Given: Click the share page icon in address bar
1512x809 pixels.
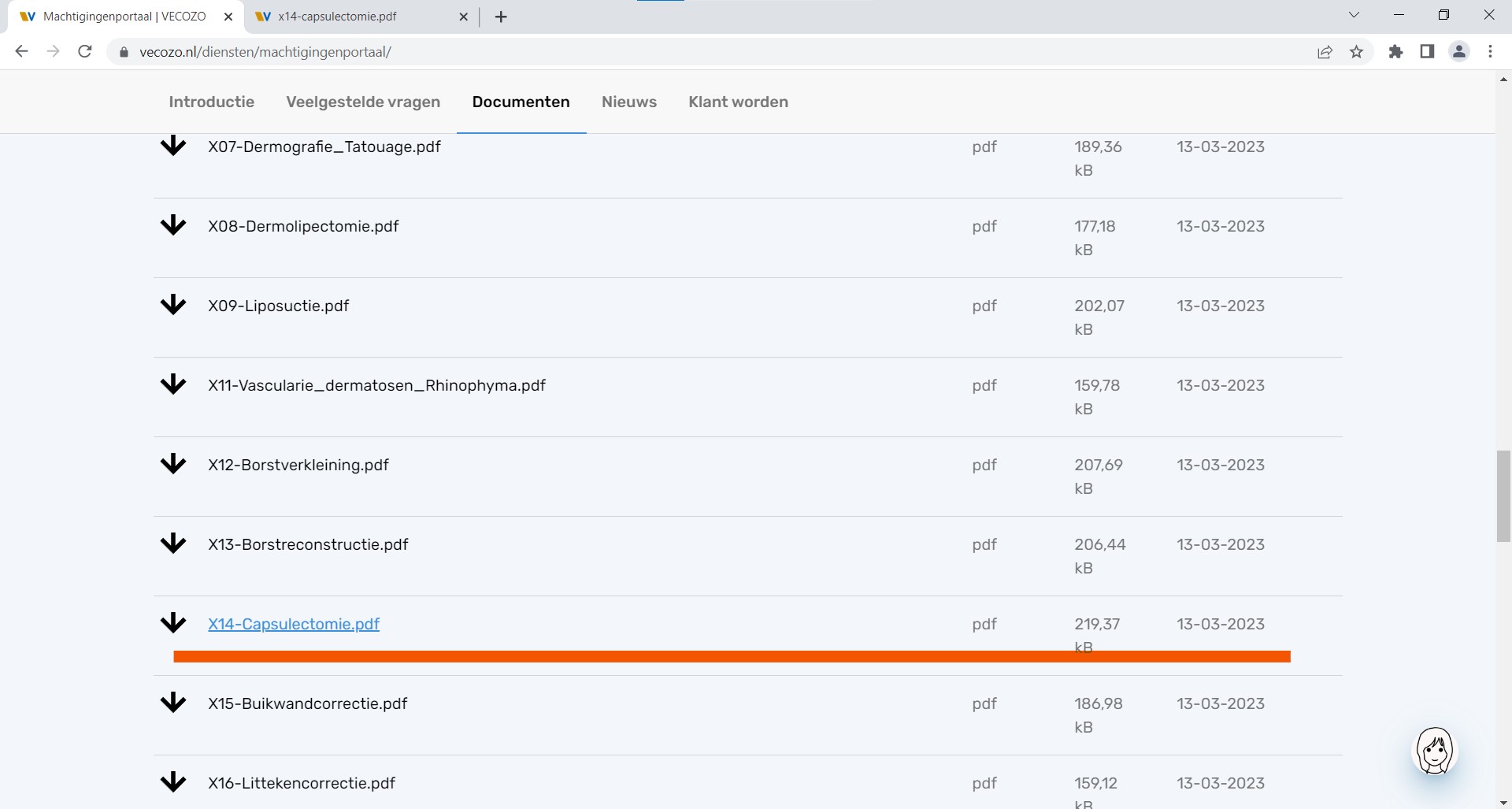Looking at the screenshot, I should [x=1325, y=52].
